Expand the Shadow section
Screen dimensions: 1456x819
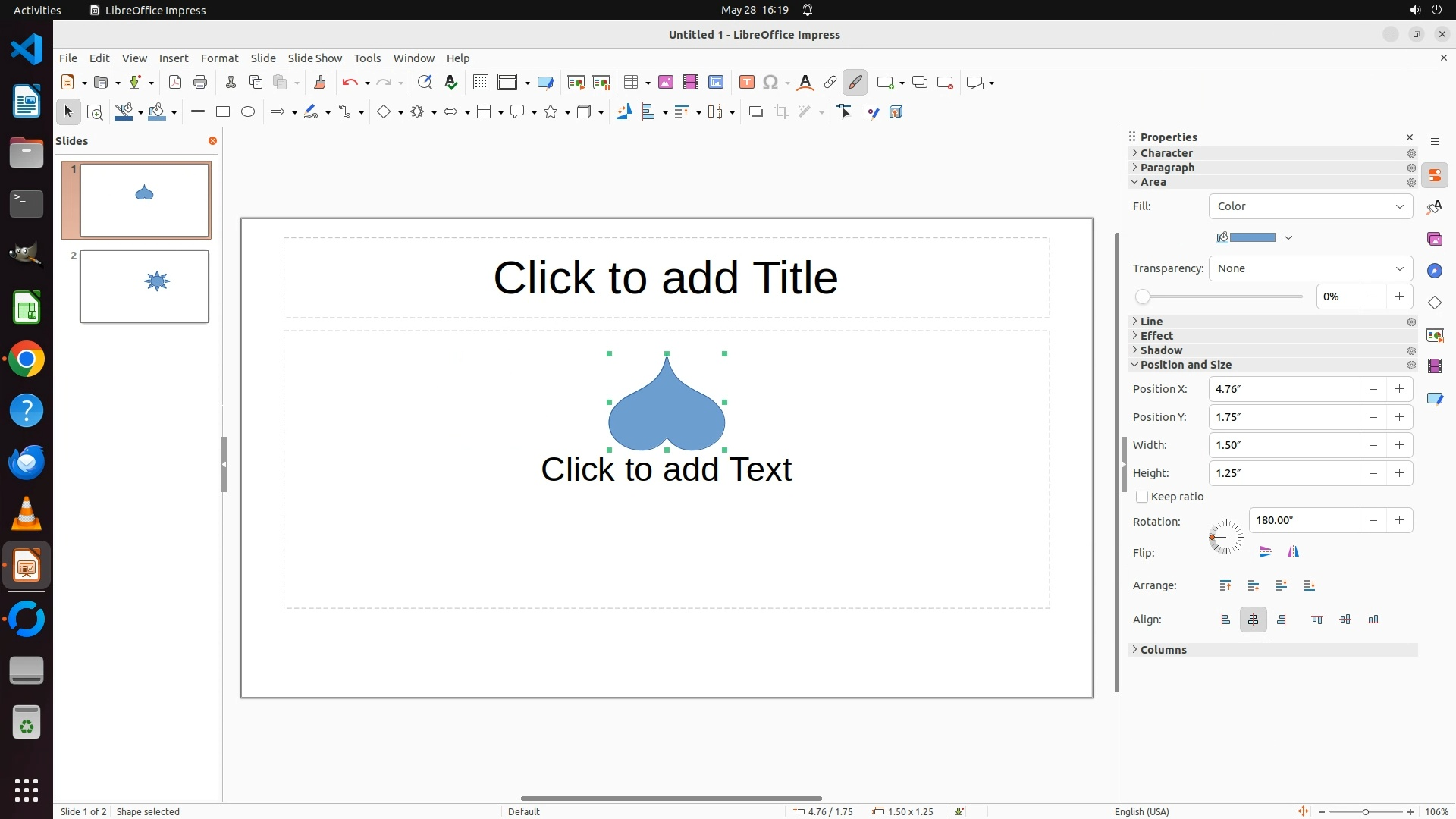pyautogui.click(x=1161, y=350)
